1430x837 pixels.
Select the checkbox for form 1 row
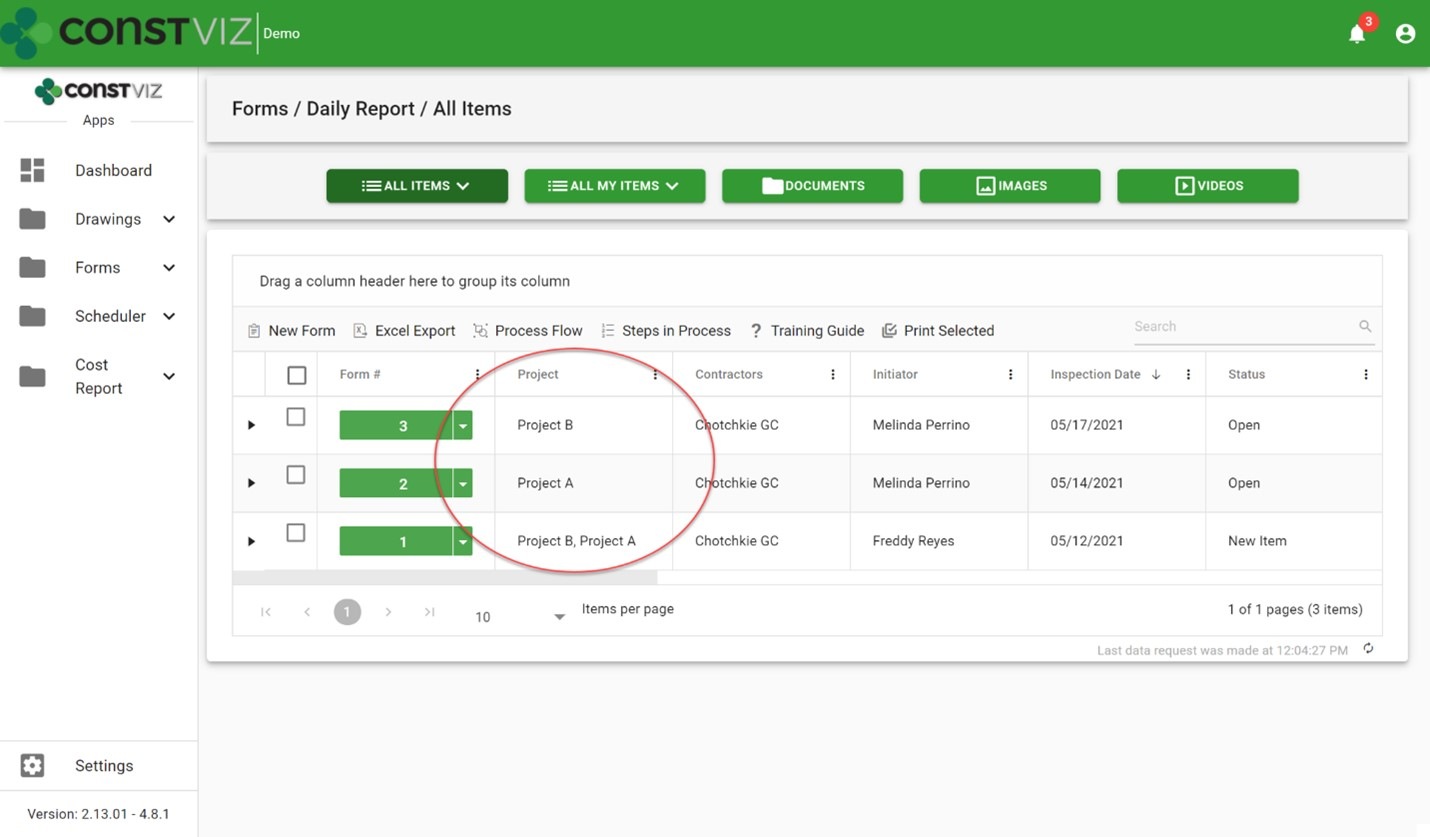coord(296,533)
